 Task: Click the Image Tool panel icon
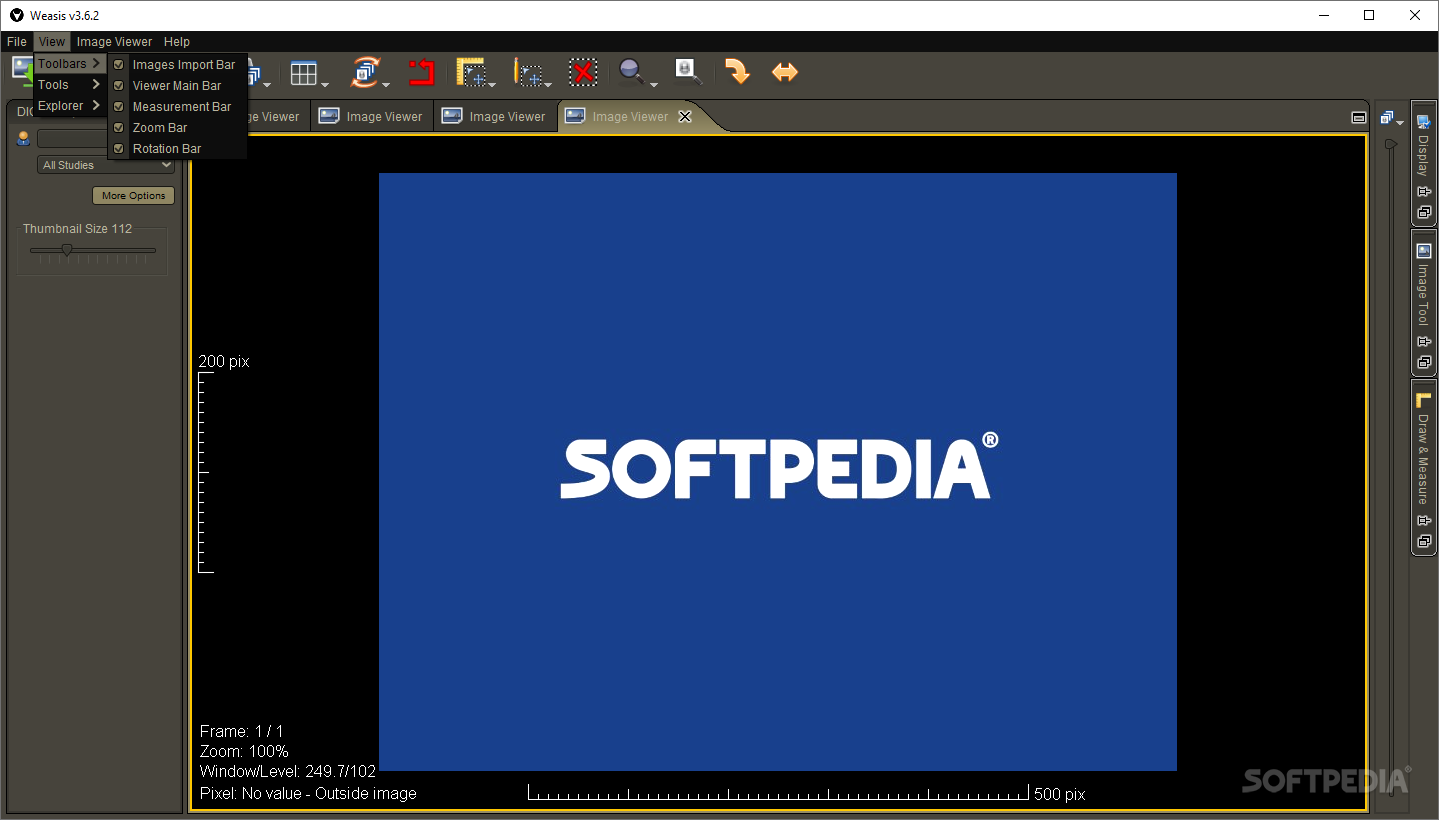coord(1424,251)
